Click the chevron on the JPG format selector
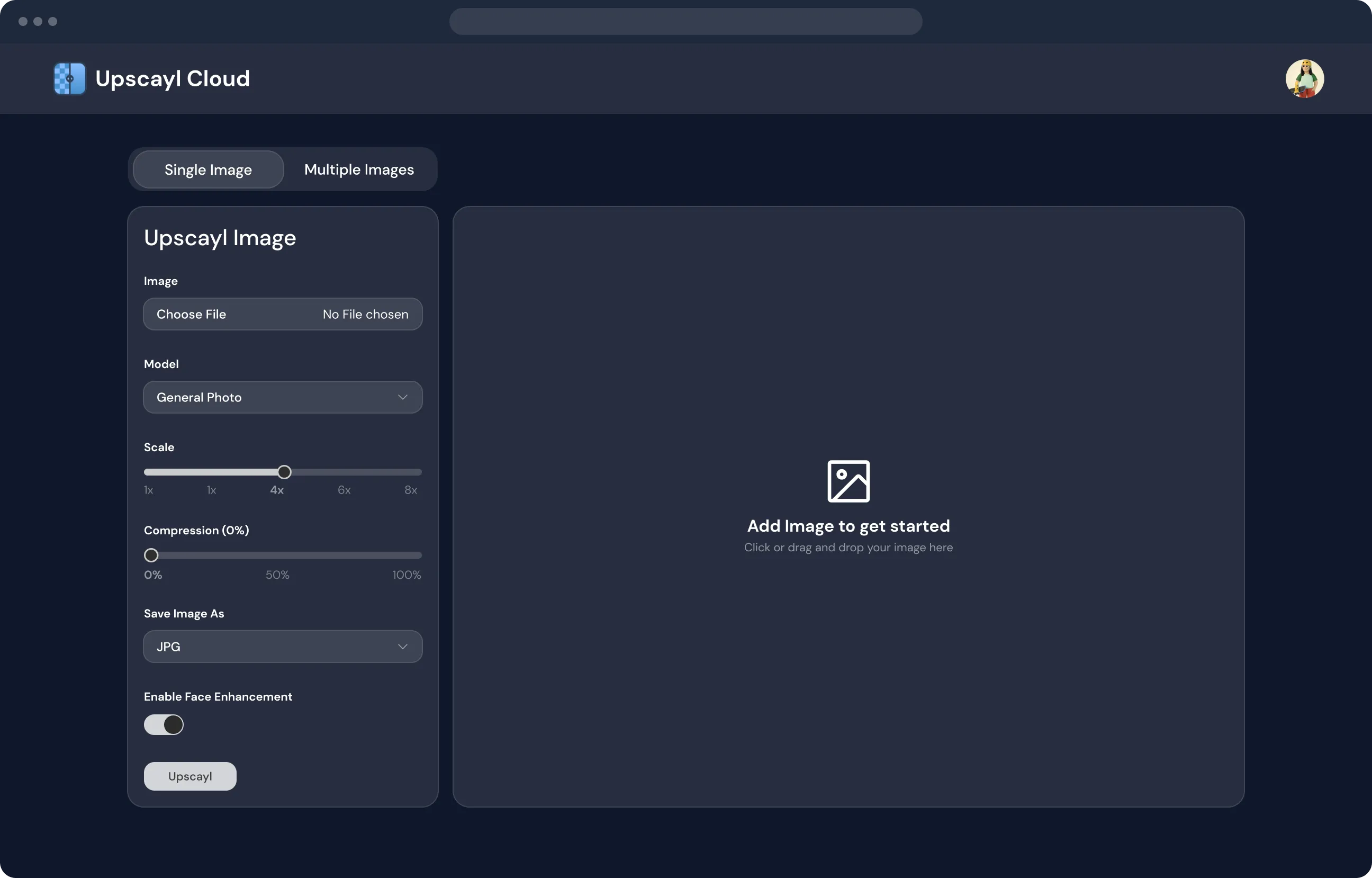This screenshot has height=878, width=1372. [x=403, y=646]
